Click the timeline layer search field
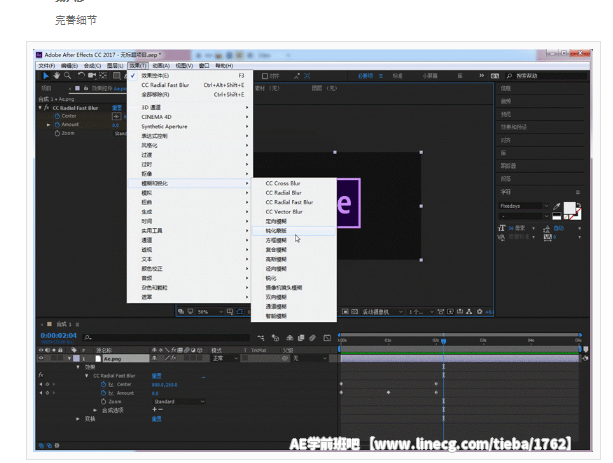This screenshot has height=463, width=613. 167,337
